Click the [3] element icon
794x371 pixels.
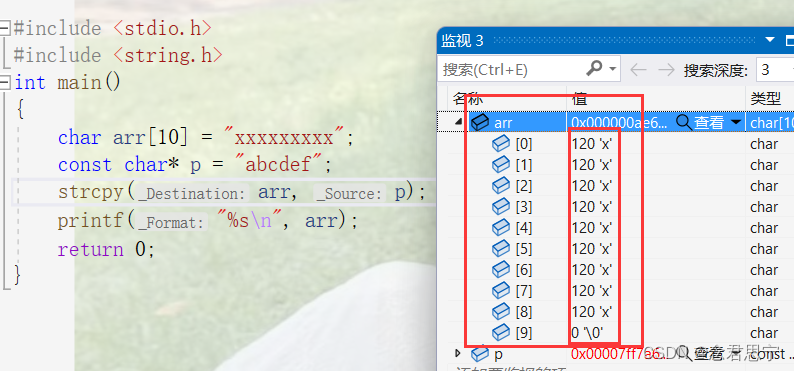[501, 207]
